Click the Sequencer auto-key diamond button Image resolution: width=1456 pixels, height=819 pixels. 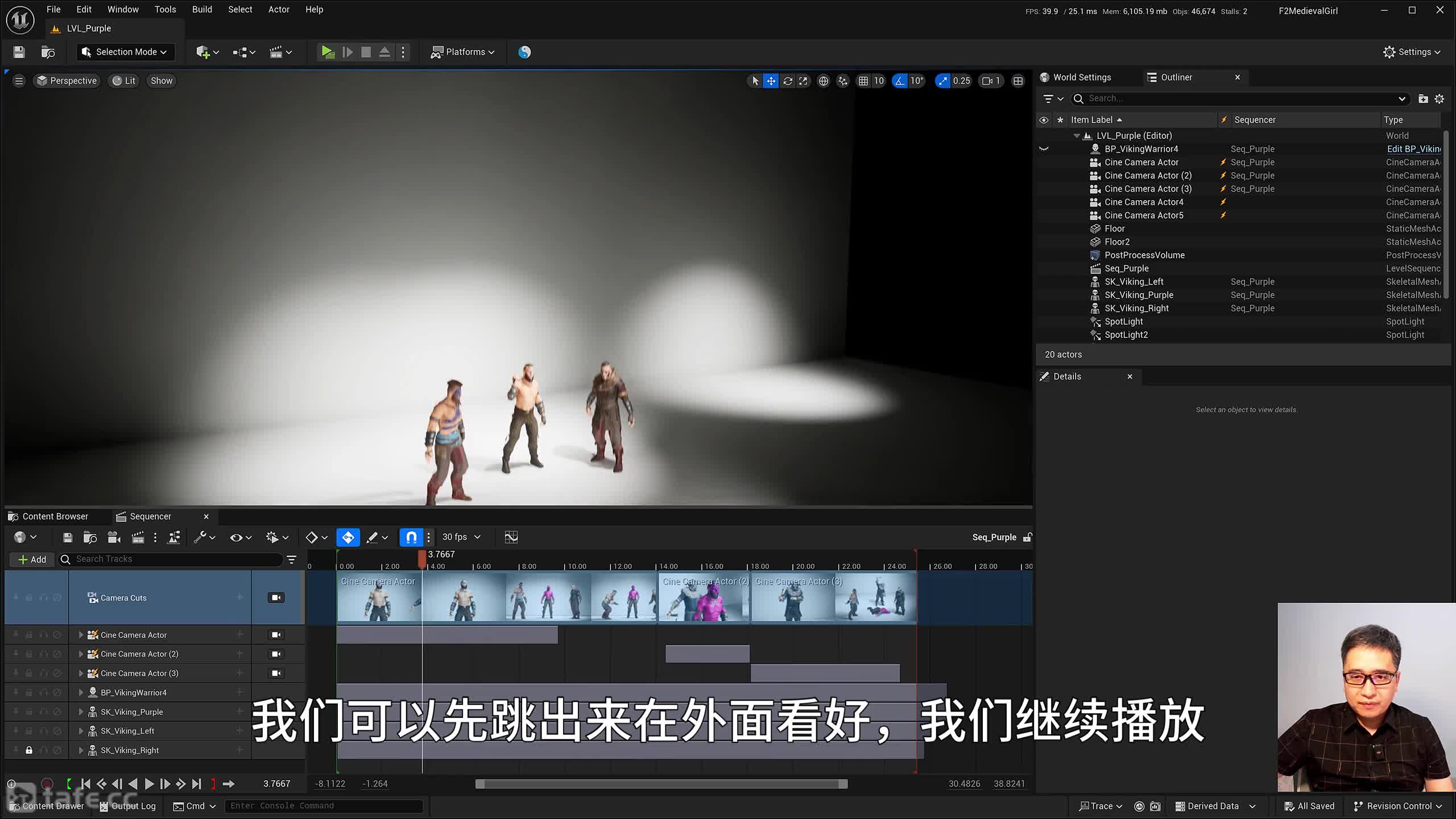click(x=348, y=537)
